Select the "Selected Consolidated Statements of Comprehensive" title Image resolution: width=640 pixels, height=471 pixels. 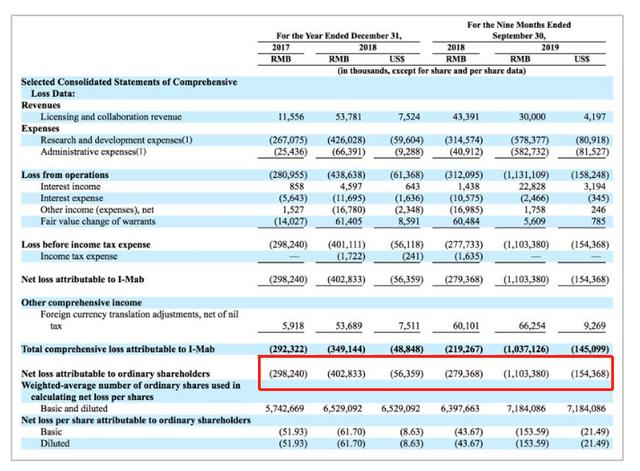pos(130,81)
